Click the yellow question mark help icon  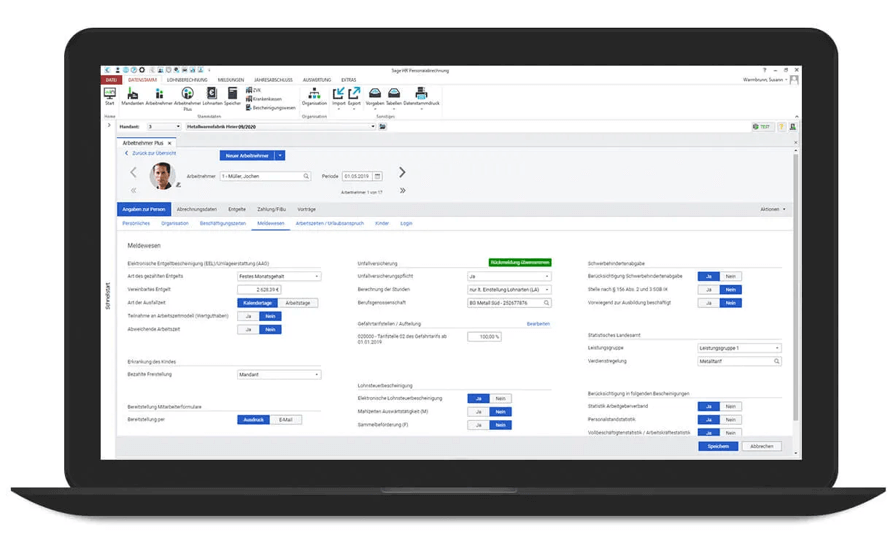tap(781, 126)
